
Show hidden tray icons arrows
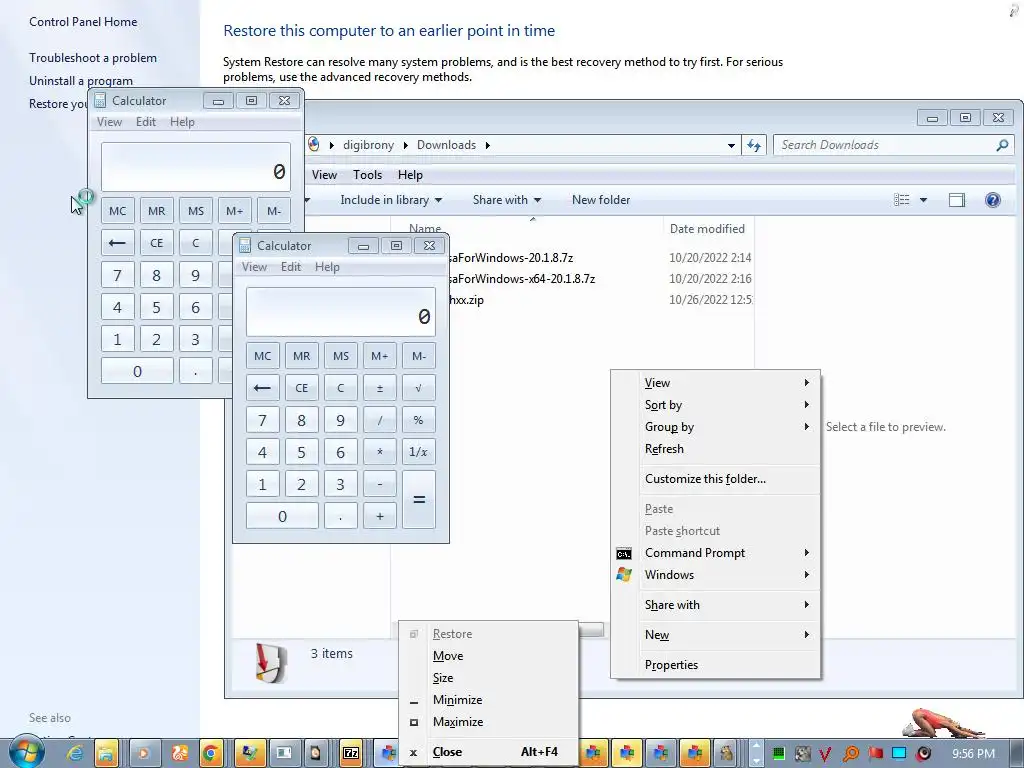756,753
